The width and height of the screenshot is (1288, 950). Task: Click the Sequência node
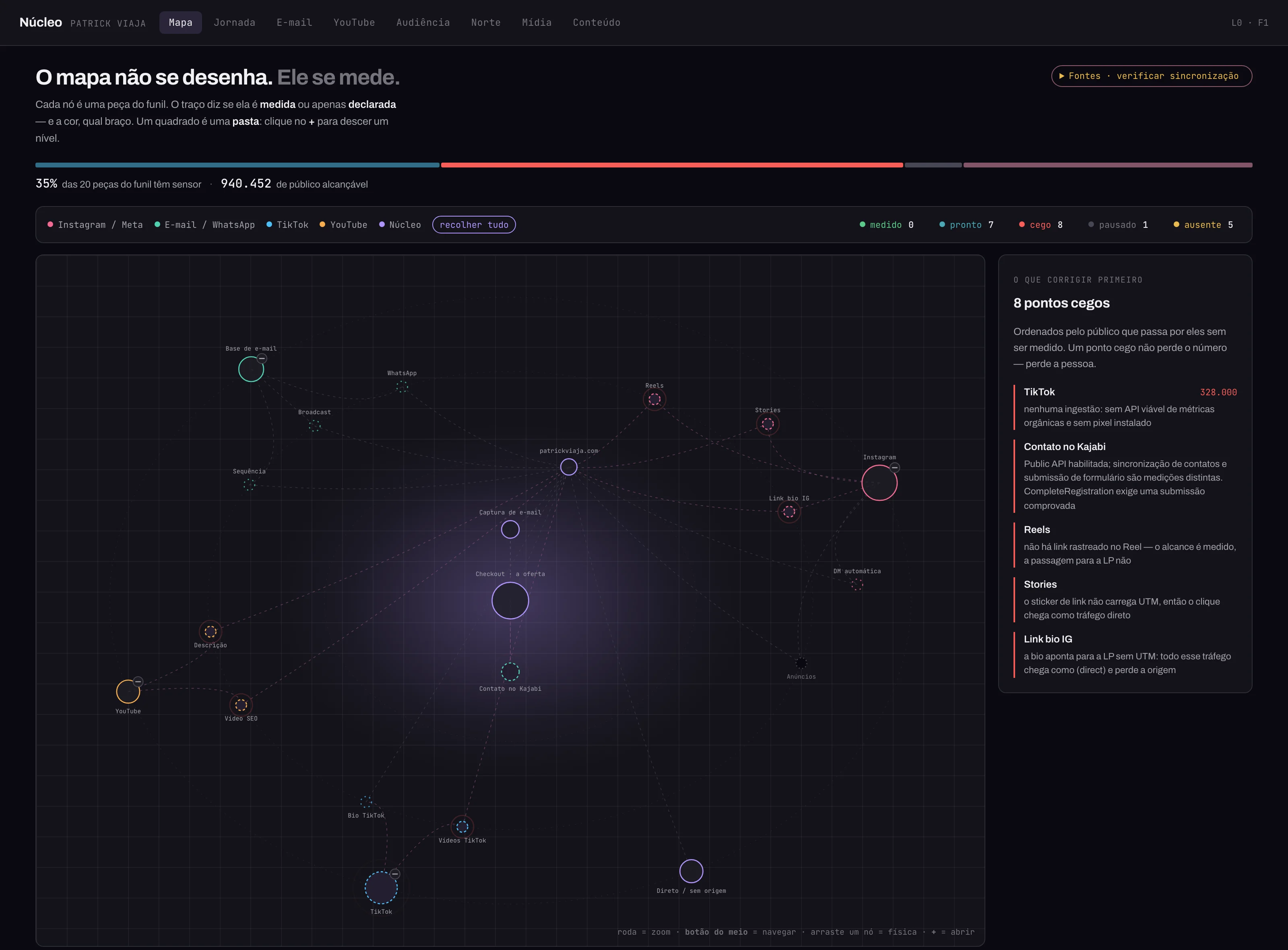coord(249,485)
